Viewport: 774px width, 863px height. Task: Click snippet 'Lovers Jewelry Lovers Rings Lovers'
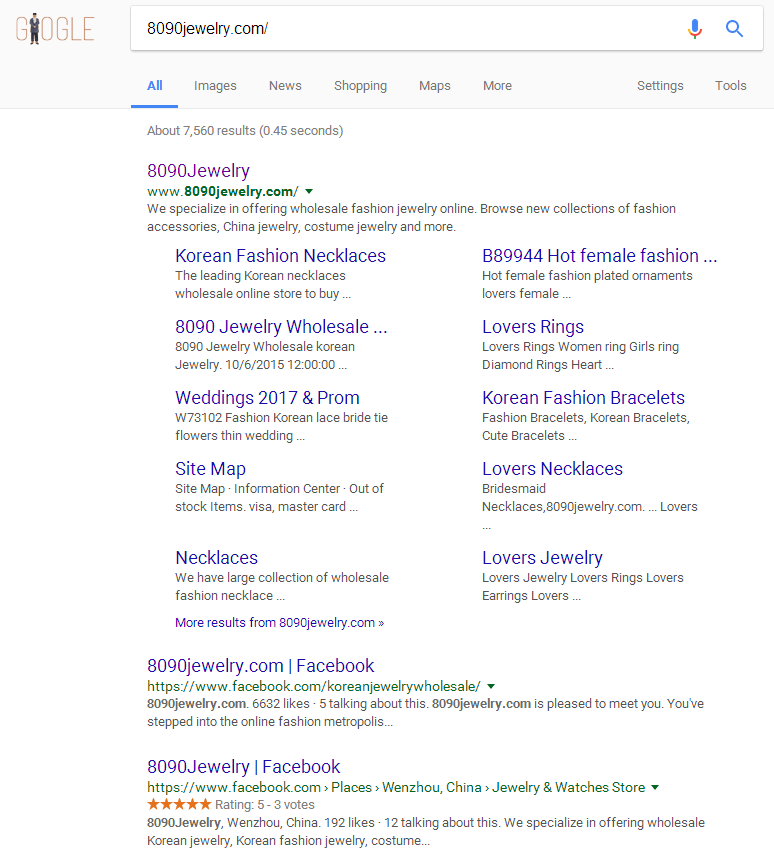click(583, 578)
